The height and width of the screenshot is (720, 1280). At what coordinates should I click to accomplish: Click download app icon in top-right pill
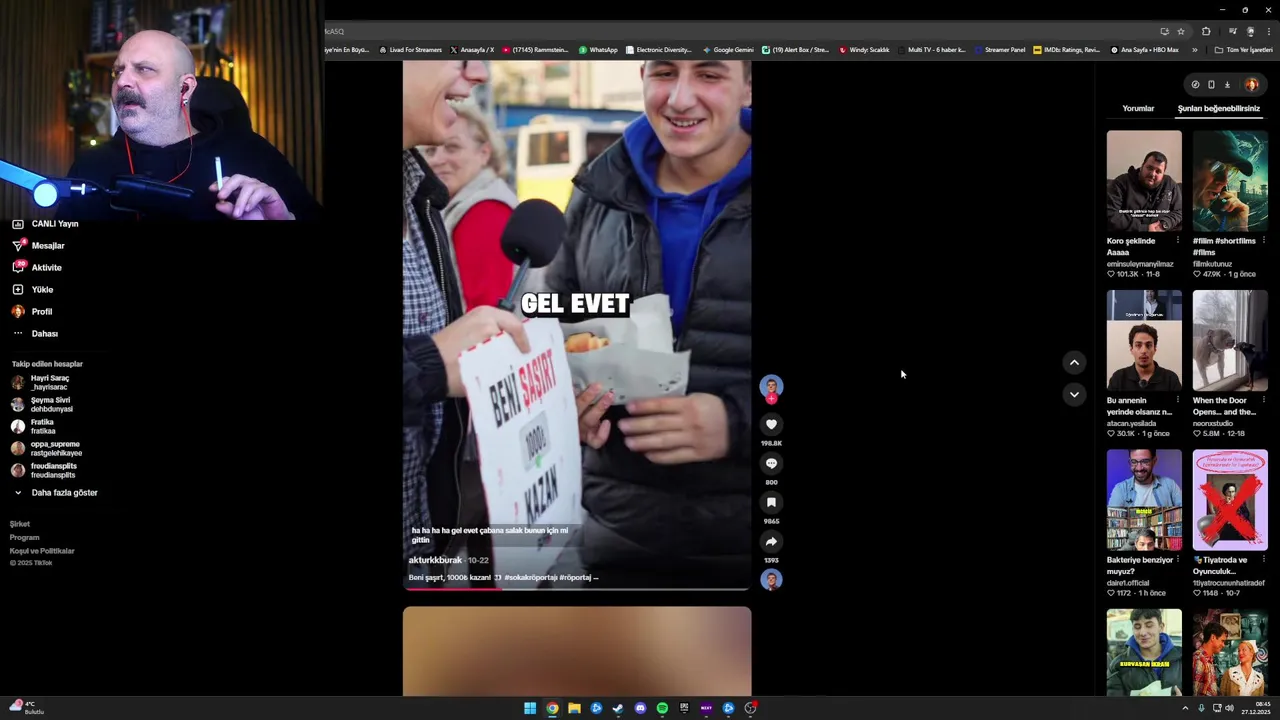pos(1227,85)
